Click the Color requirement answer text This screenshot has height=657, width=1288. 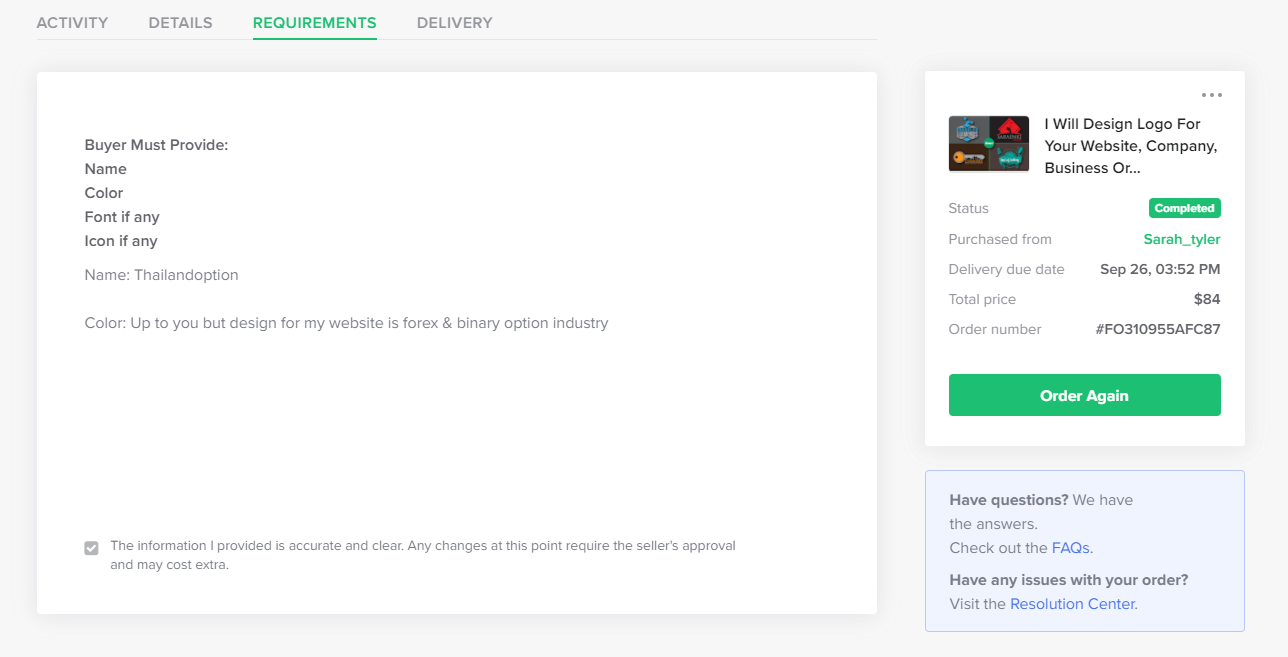[346, 323]
